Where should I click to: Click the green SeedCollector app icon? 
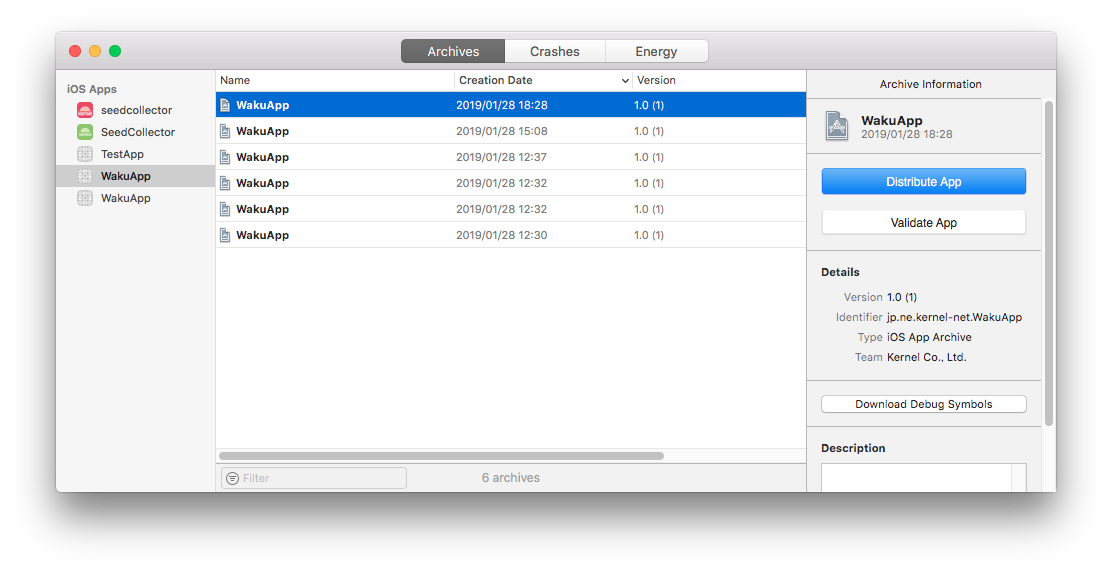coord(85,132)
